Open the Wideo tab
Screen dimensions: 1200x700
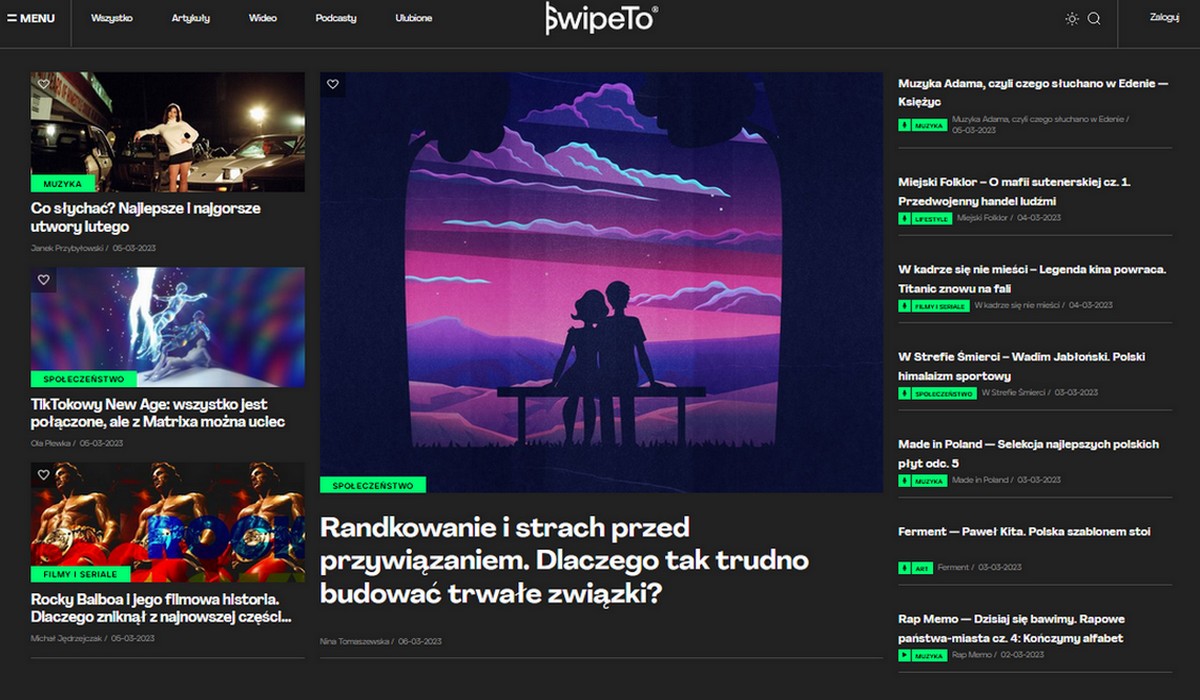click(x=262, y=17)
